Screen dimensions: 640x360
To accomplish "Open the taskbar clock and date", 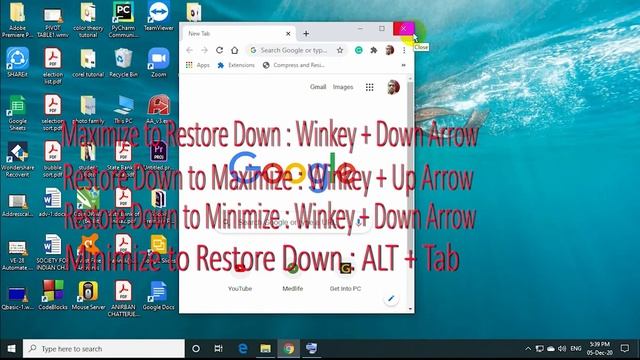I will [600, 349].
